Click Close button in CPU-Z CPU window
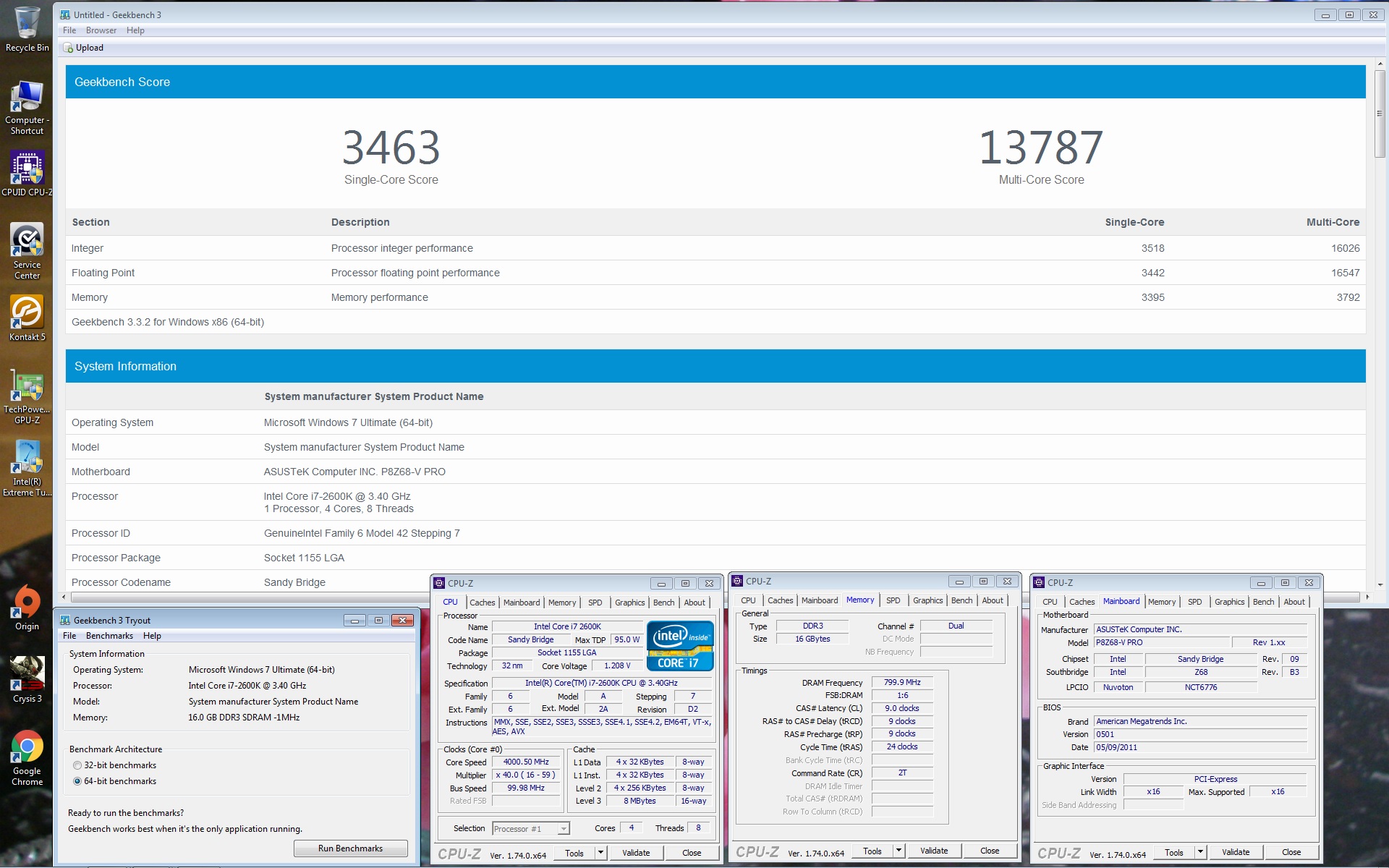The width and height of the screenshot is (1389, 868). tap(692, 853)
